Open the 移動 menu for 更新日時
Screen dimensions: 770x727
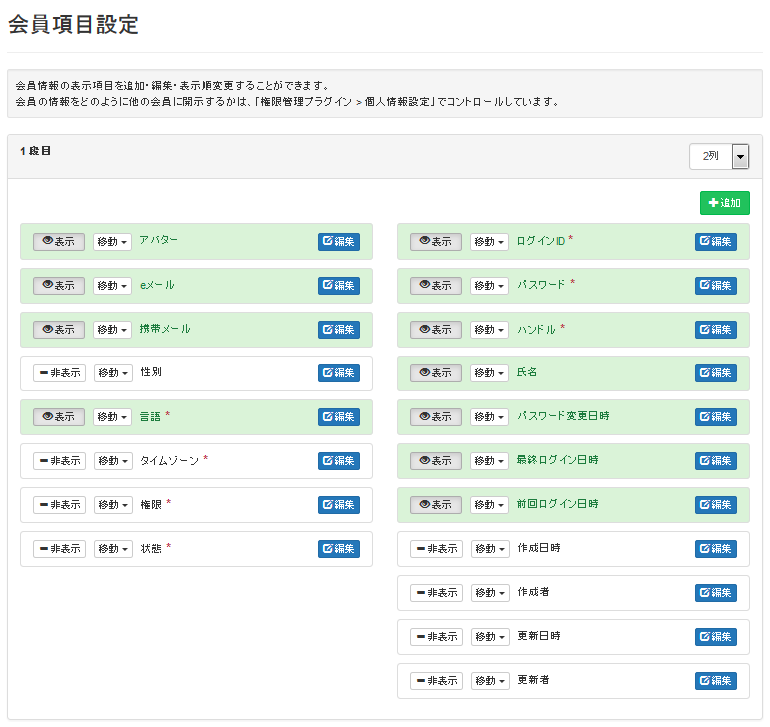click(491, 637)
